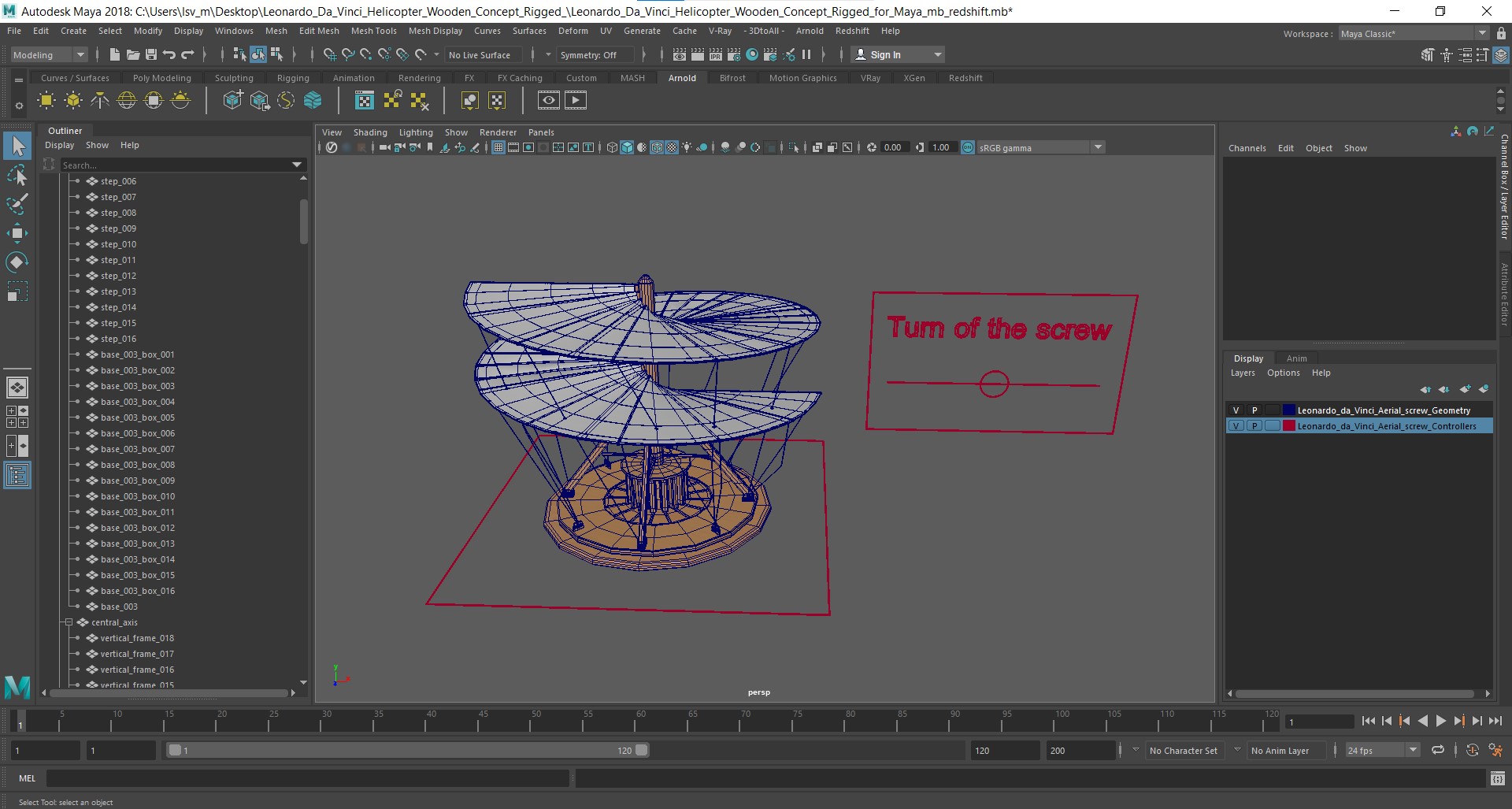Click the Arnold stand-in create shelf icon
The height and width of the screenshot is (809, 1512).
[x=232, y=100]
